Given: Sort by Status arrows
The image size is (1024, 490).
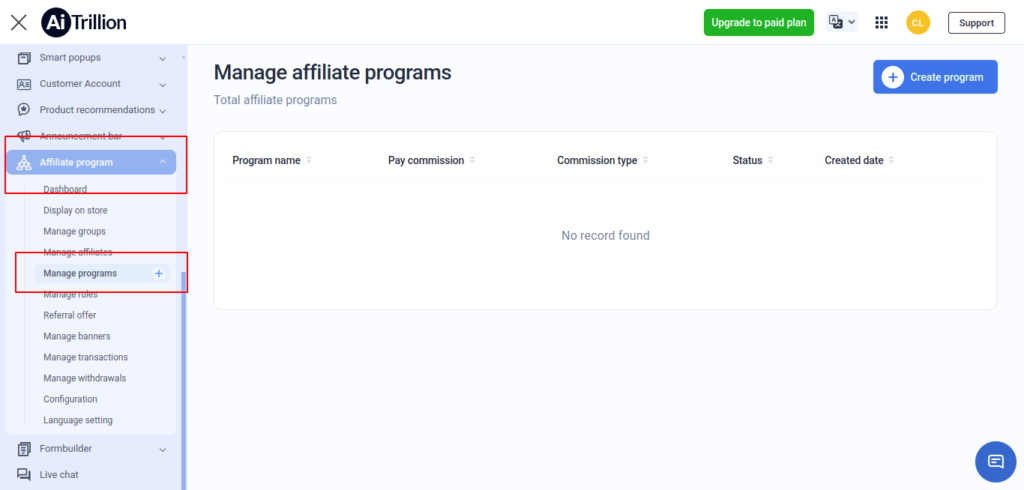Looking at the screenshot, I should (x=771, y=160).
